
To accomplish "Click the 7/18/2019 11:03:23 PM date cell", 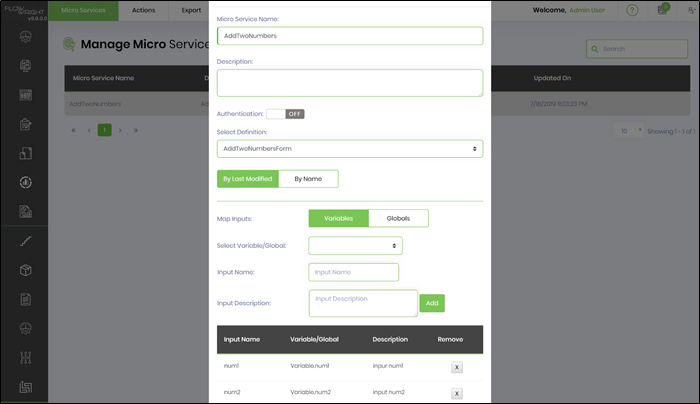I will point(558,104).
